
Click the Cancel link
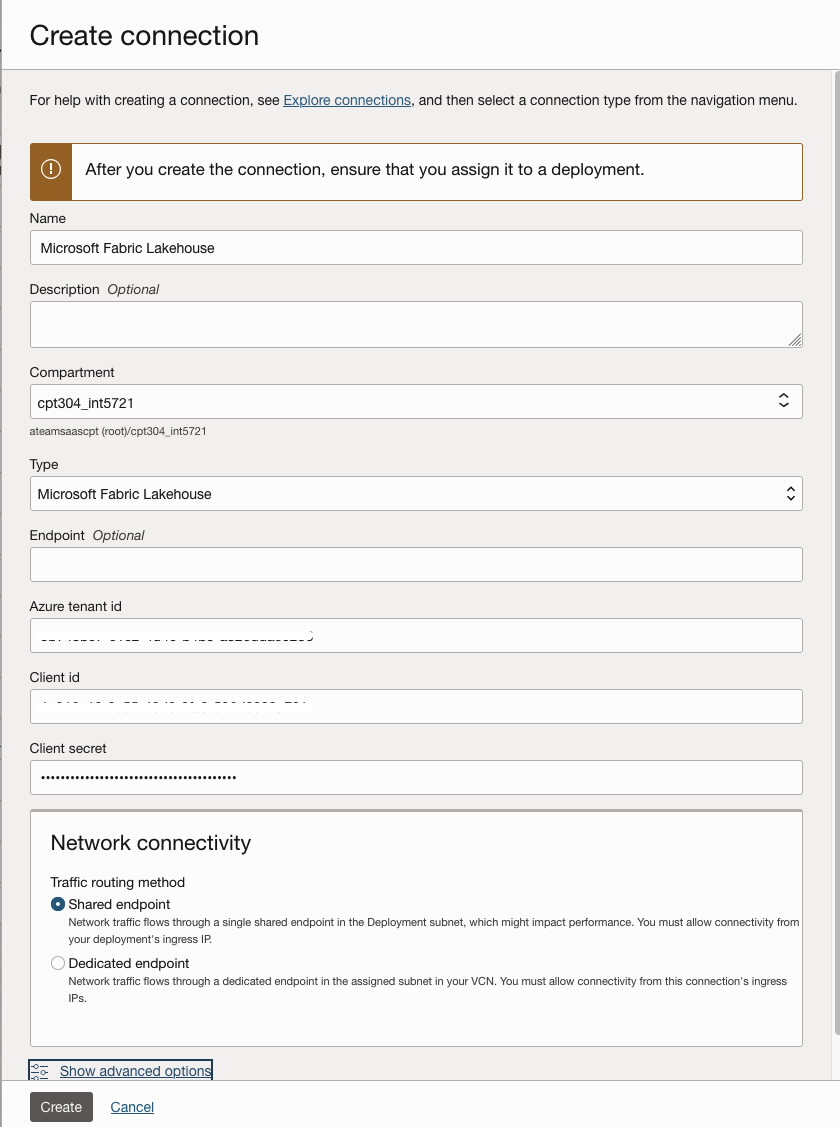(x=131, y=1107)
